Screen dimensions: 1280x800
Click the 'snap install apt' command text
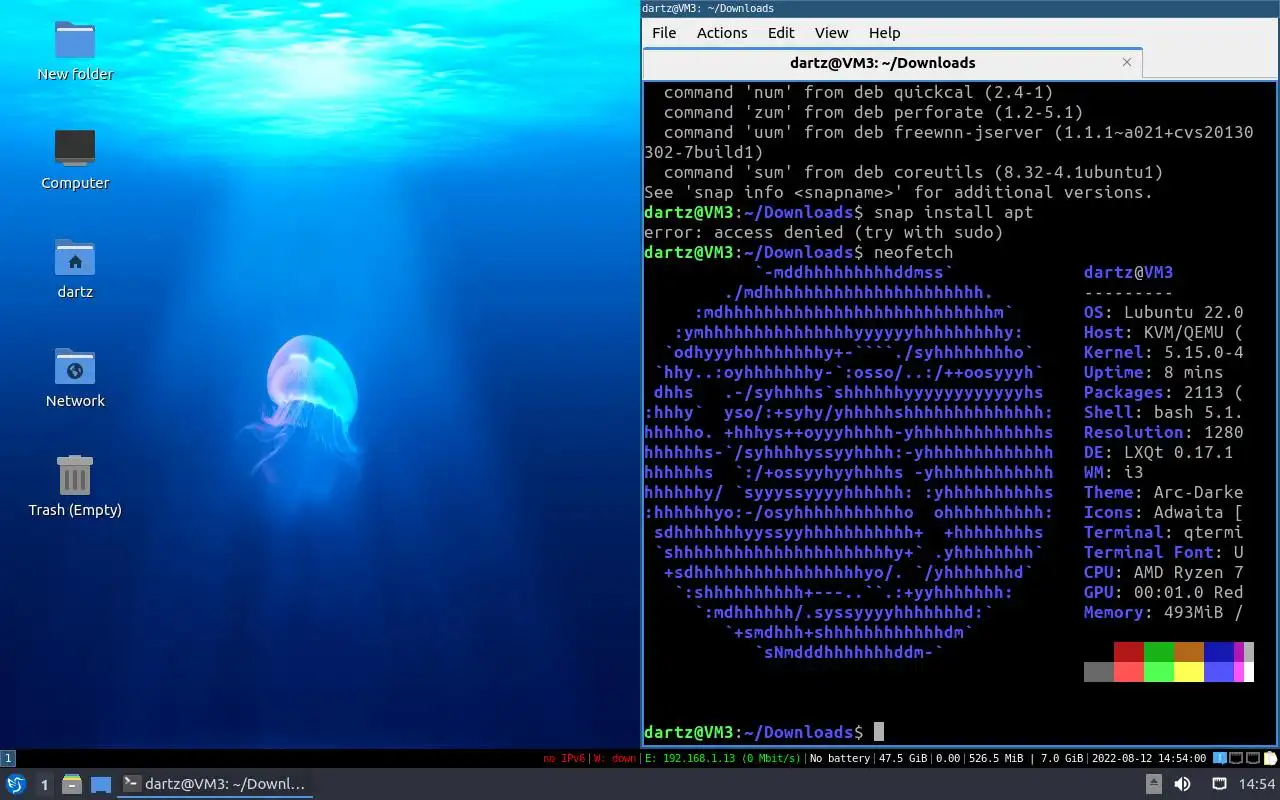click(x=954, y=212)
